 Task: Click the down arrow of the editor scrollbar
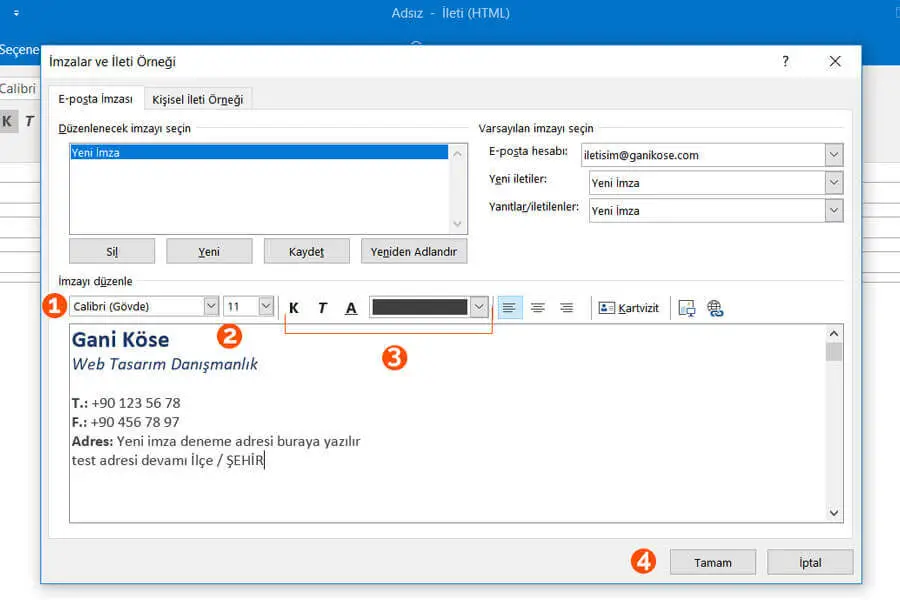tap(834, 513)
